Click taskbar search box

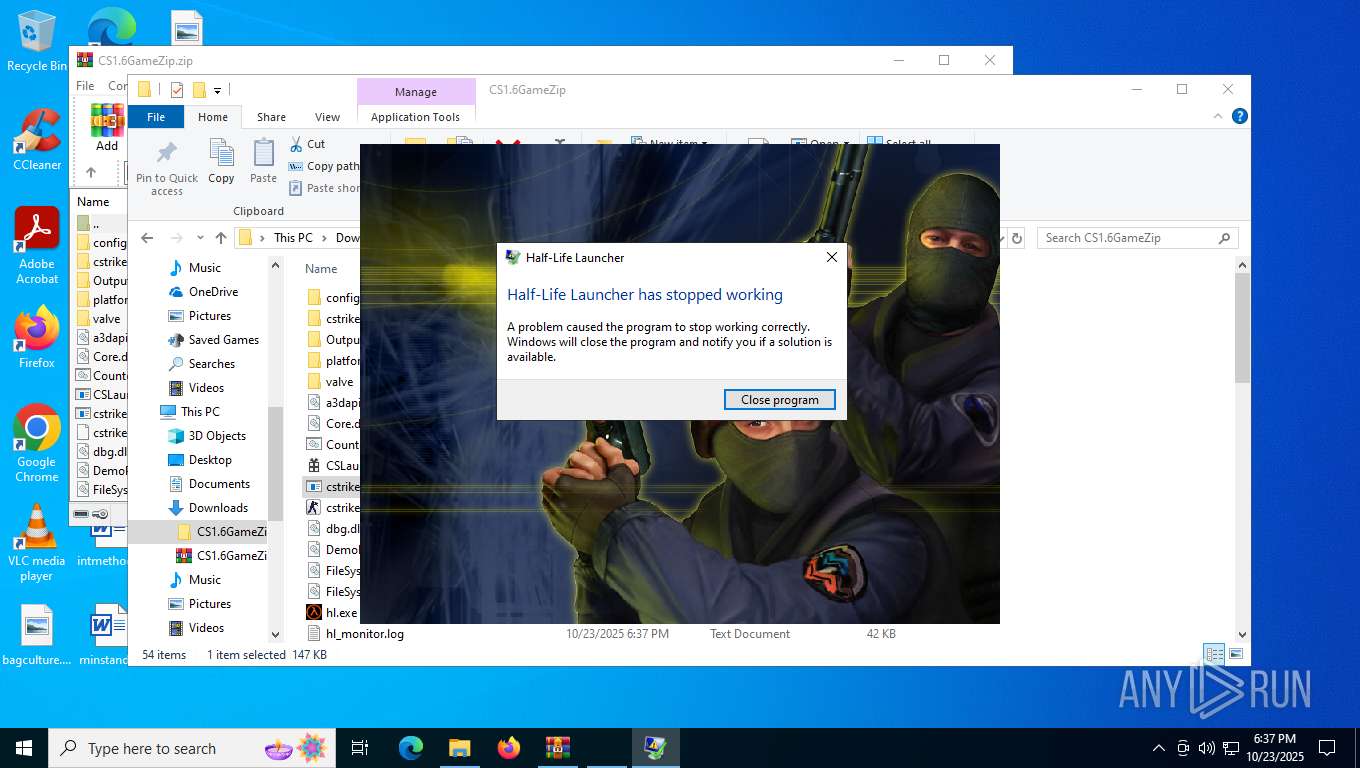coord(192,748)
